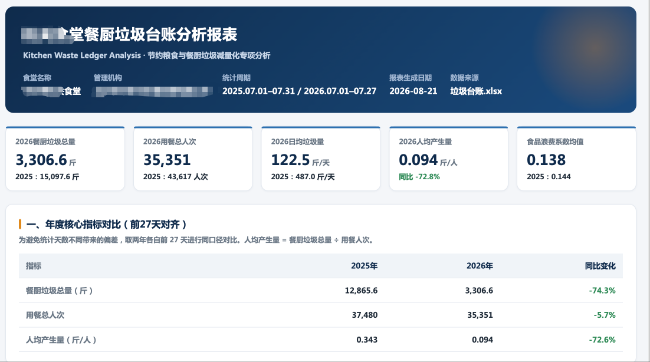Click 2025：15,097.6 斤 comparison text
650x362 pixels.
(x=47, y=177)
